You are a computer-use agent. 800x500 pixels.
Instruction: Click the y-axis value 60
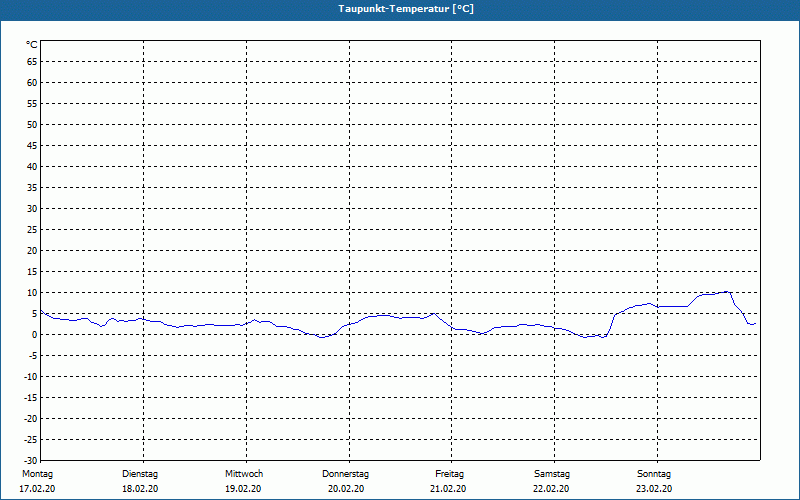(32, 83)
